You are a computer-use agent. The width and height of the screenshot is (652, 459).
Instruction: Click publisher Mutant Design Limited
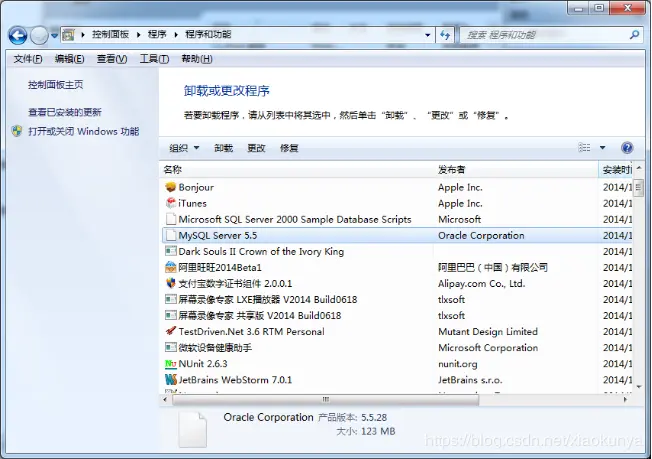pyautogui.click(x=488, y=331)
